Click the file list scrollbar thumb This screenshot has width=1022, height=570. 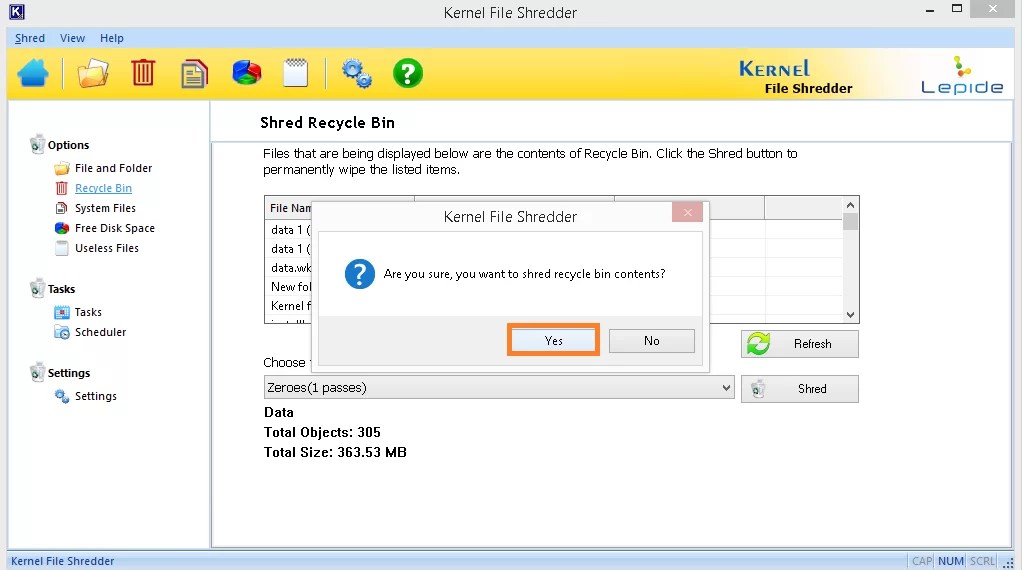click(x=850, y=222)
